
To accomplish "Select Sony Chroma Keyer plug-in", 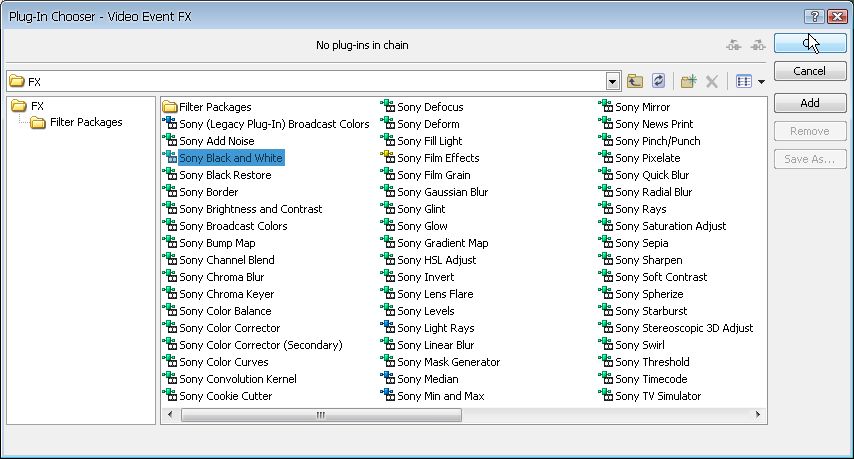I will (226, 294).
